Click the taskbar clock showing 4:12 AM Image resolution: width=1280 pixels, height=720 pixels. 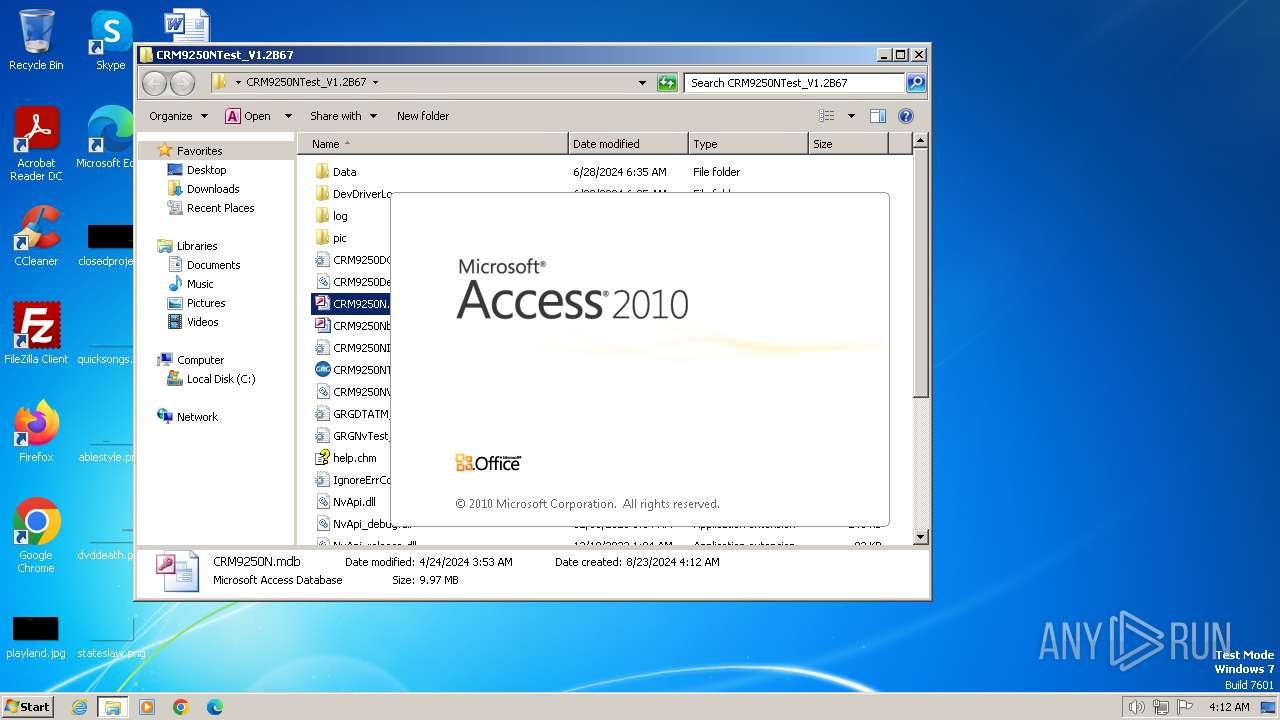[x=1229, y=707]
